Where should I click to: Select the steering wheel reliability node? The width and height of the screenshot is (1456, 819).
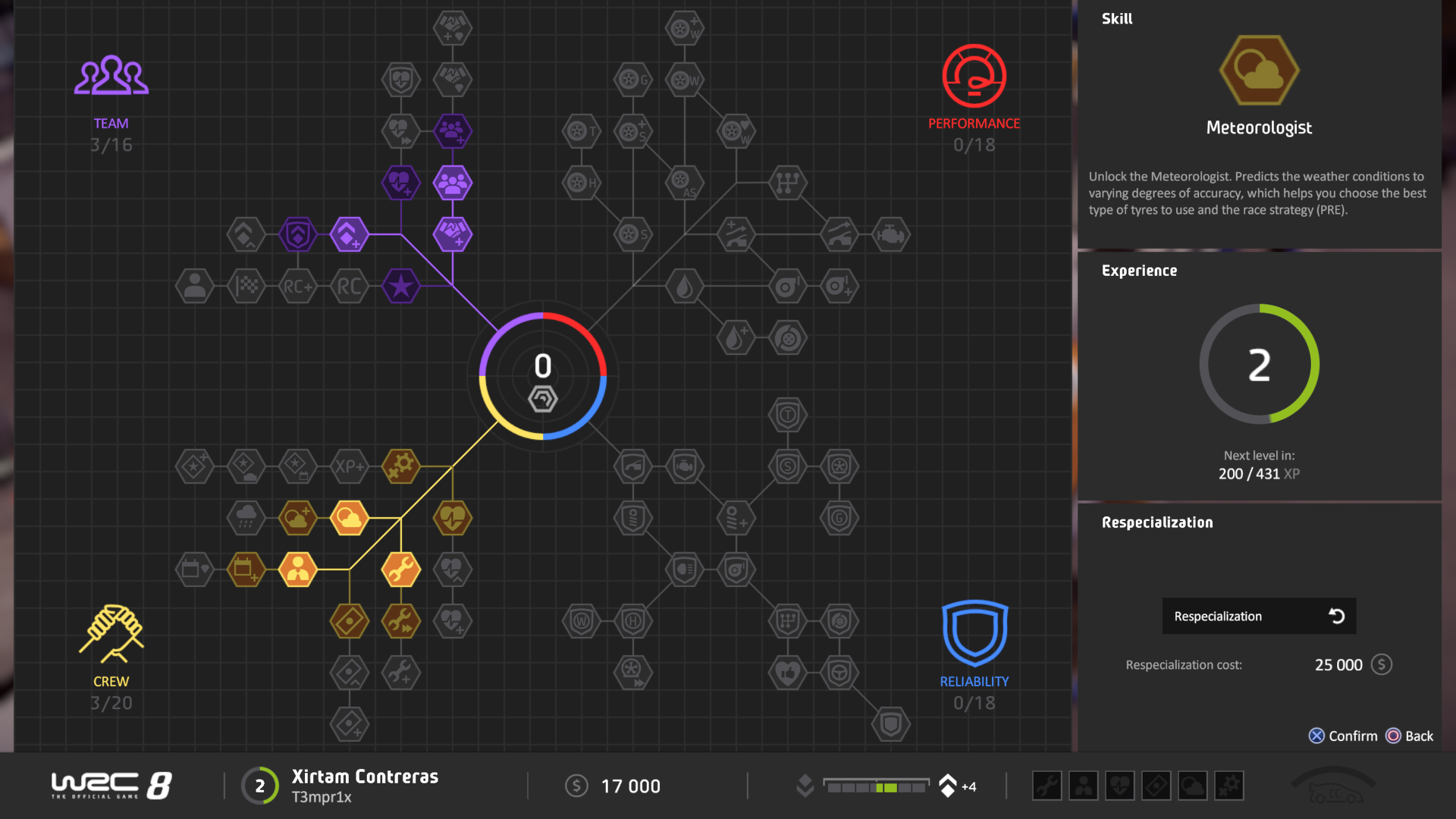[x=839, y=673]
